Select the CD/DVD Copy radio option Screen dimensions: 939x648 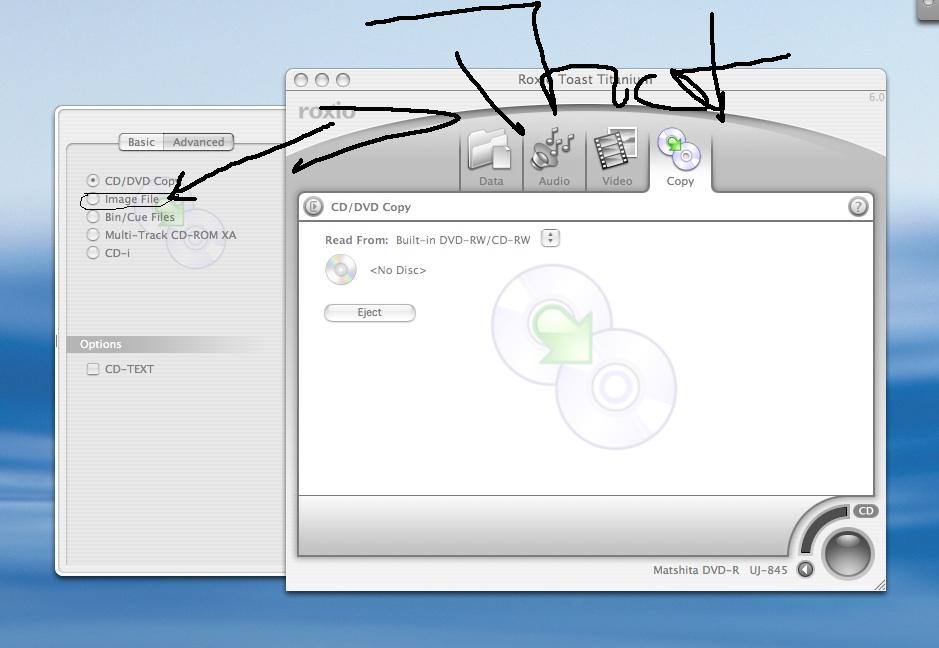click(93, 180)
